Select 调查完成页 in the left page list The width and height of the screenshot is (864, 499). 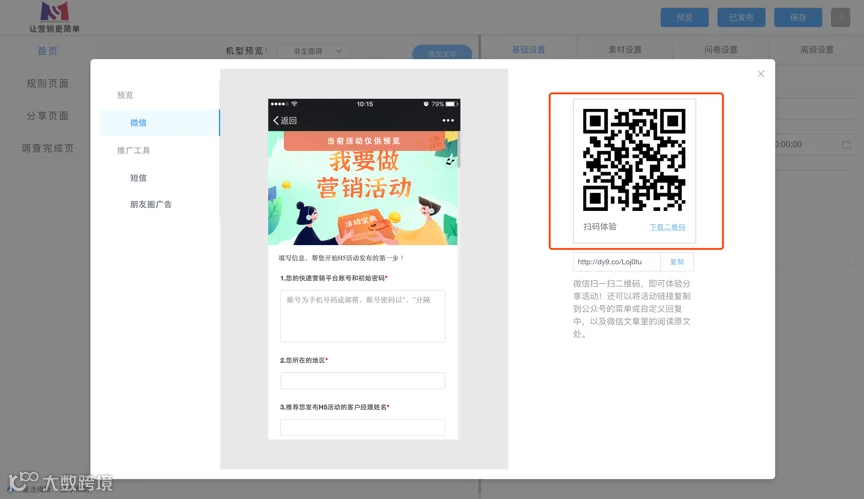47,148
